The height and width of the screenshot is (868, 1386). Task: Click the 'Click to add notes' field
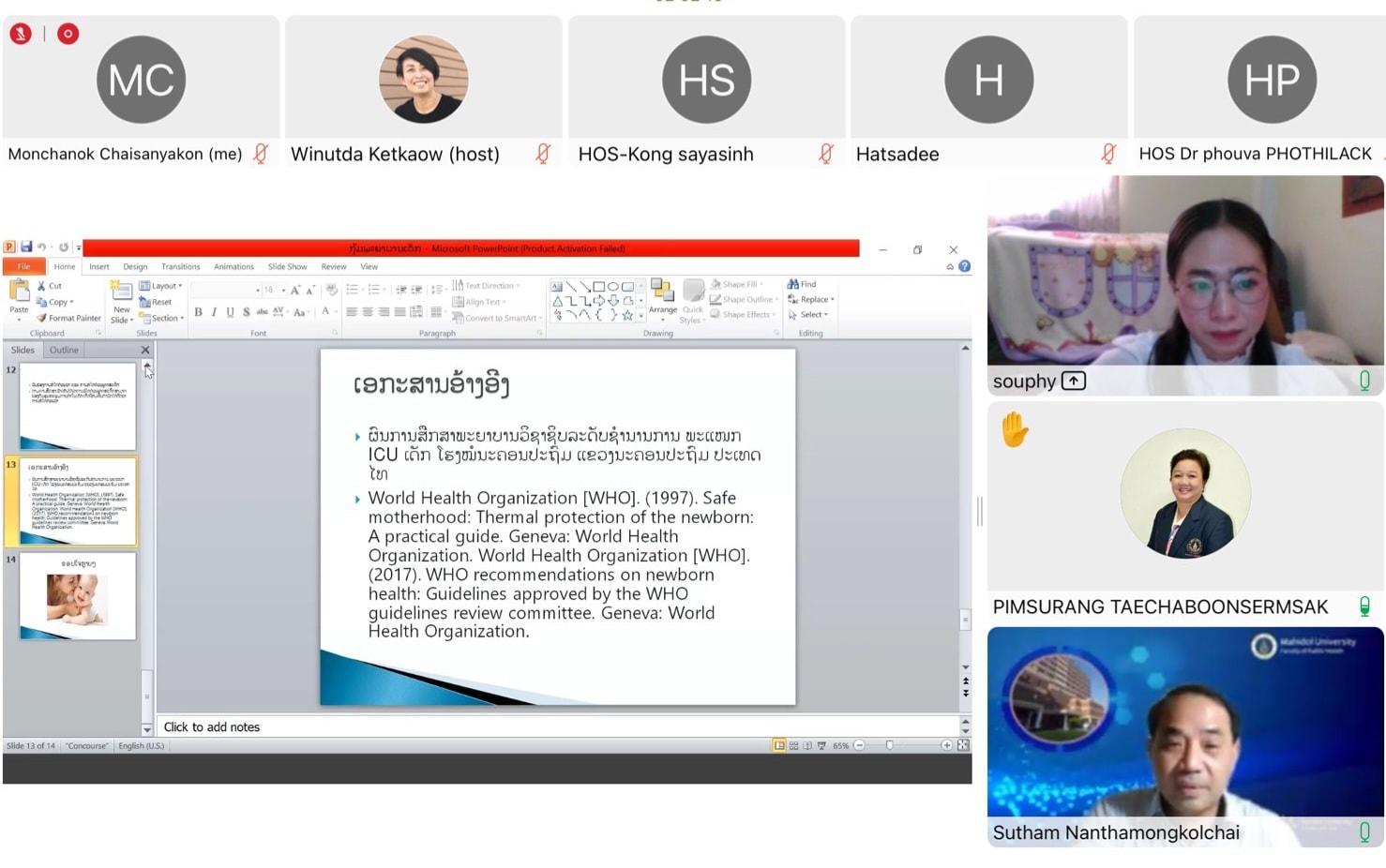[x=558, y=726]
